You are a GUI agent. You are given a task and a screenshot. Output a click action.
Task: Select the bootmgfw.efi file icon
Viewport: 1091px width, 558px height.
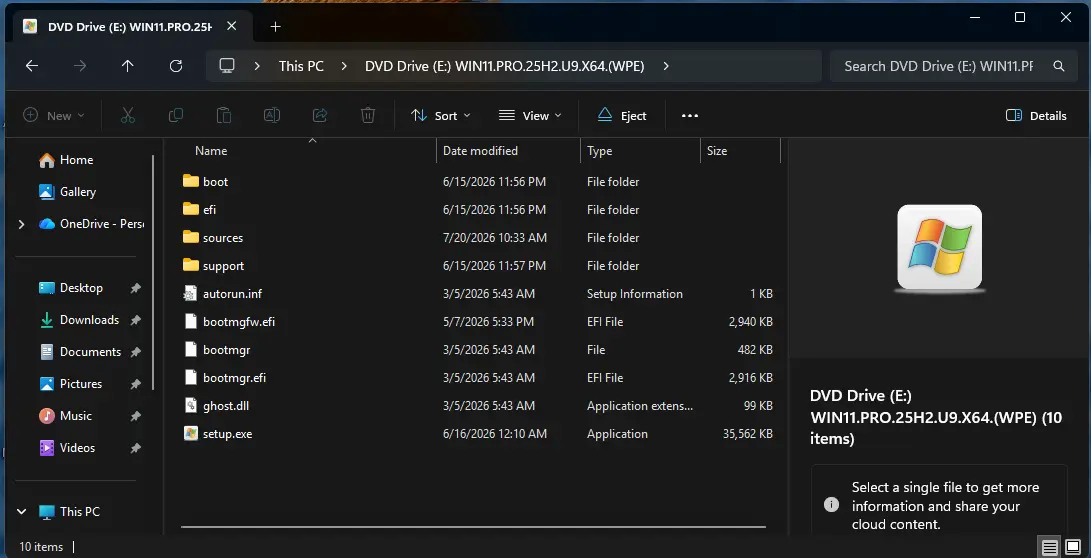tap(191, 321)
